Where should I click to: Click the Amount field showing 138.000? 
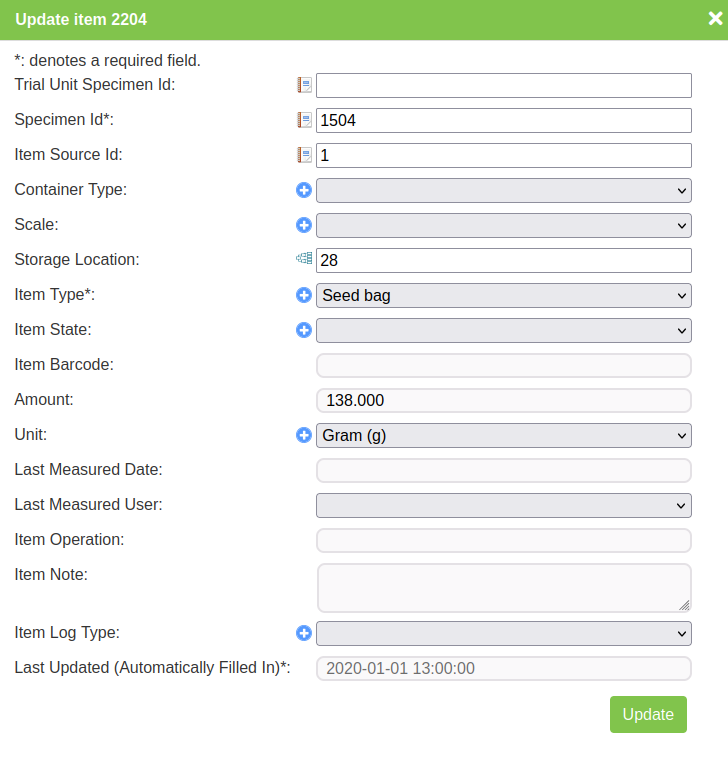pyautogui.click(x=503, y=400)
